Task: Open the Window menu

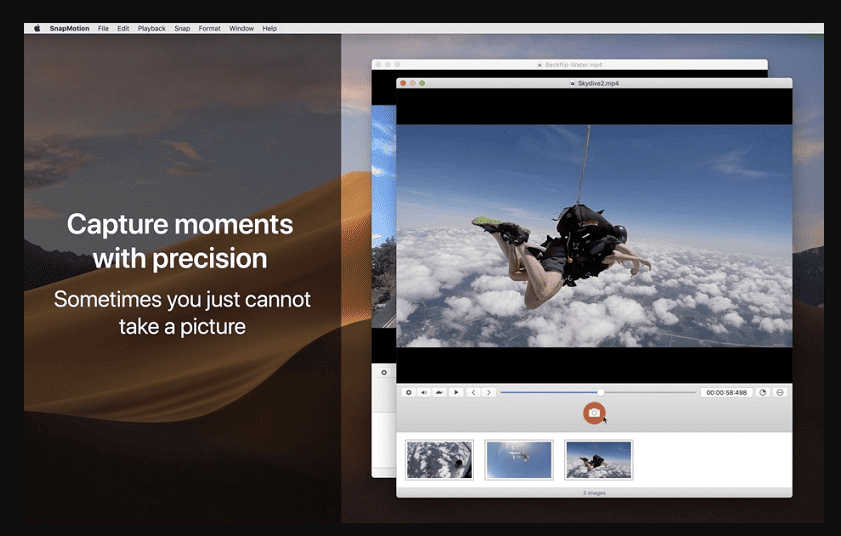Action: (241, 28)
